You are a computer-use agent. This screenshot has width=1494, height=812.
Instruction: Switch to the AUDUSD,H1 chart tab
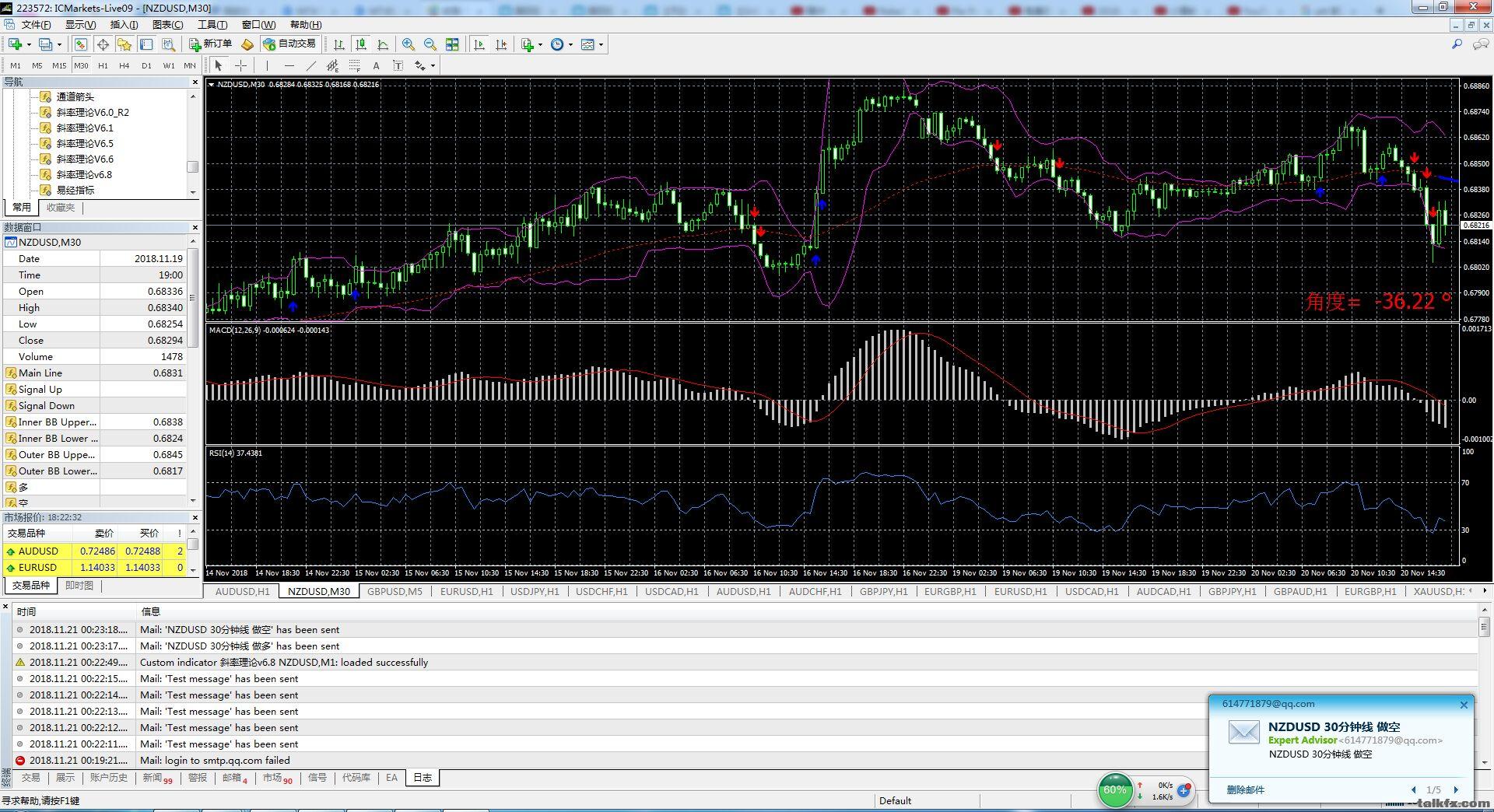click(x=242, y=591)
